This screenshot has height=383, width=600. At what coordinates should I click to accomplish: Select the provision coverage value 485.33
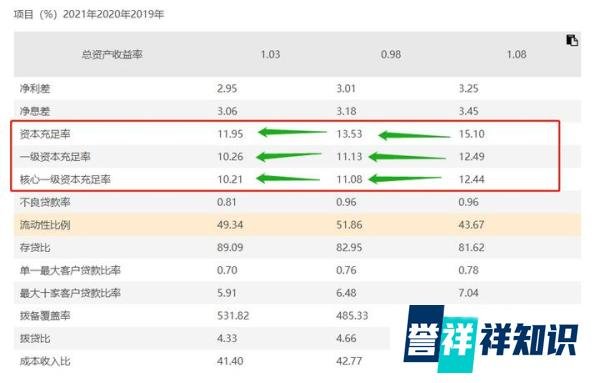tap(352, 316)
